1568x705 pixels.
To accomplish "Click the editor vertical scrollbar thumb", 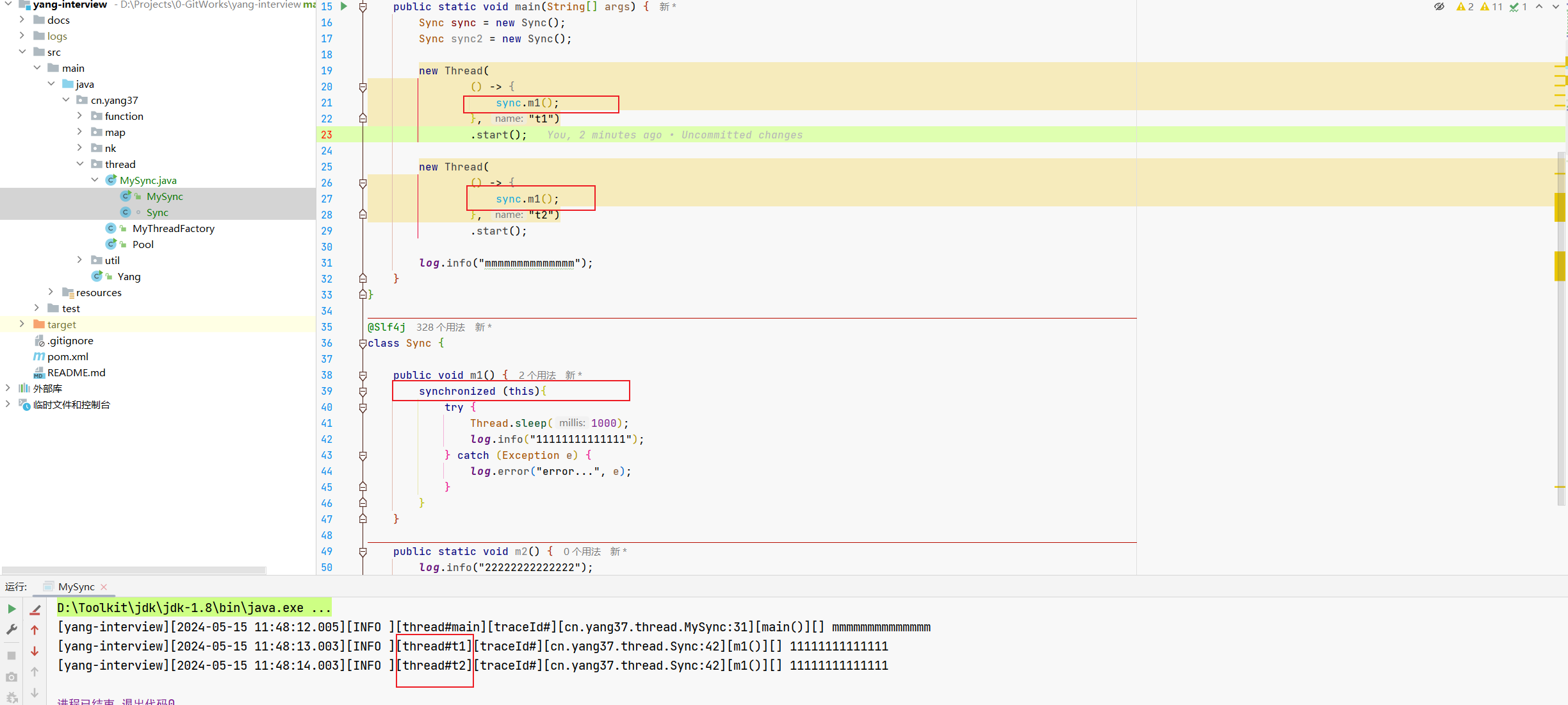I will tap(1561, 328).
